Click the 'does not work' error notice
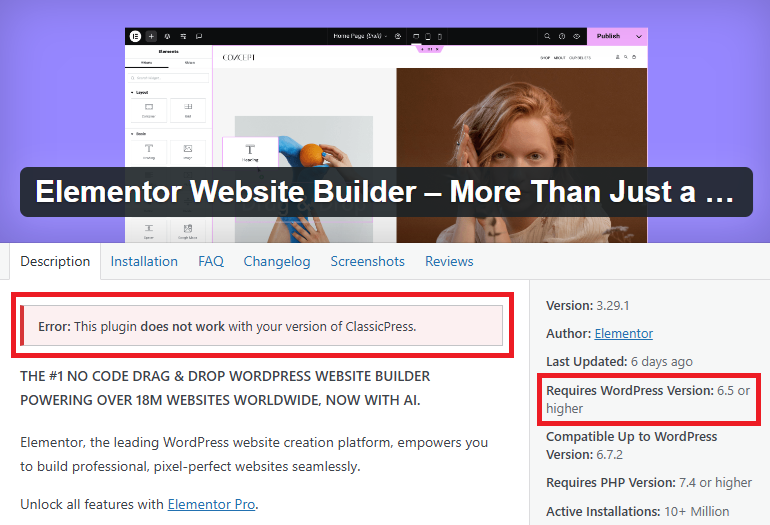This screenshot has width=770, height=525. tap(262, 326)
